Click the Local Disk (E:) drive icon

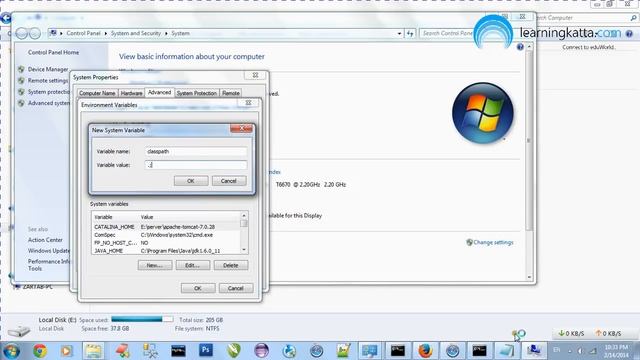pos(18,330)
